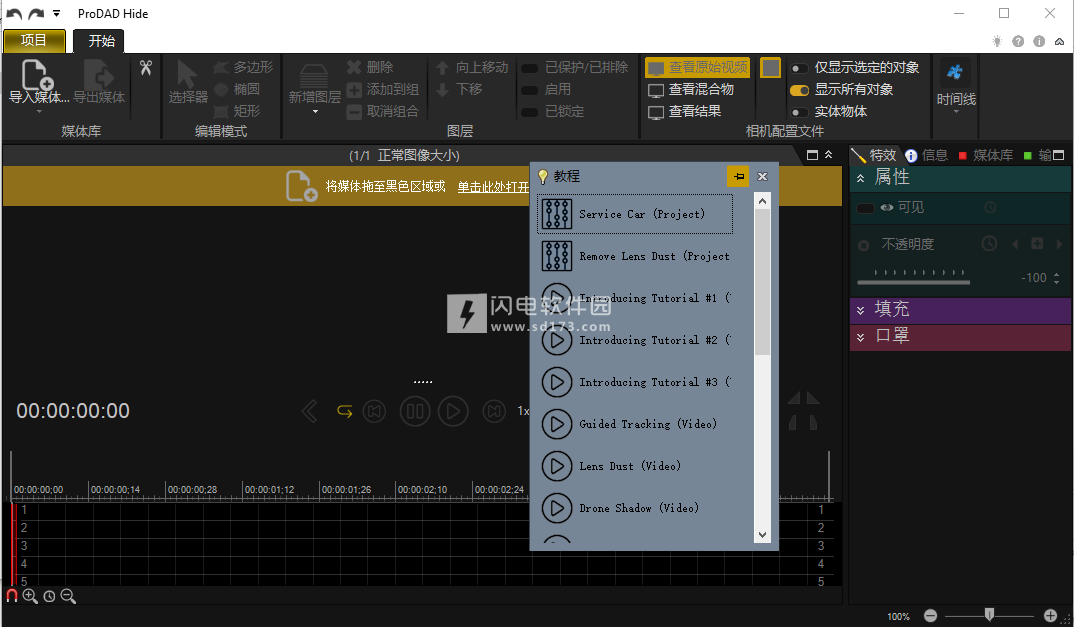Image resolution: width=1074 pixels, height=627 pixels.
Task: Select 查看结果 view mode
Action: [684, 111]
